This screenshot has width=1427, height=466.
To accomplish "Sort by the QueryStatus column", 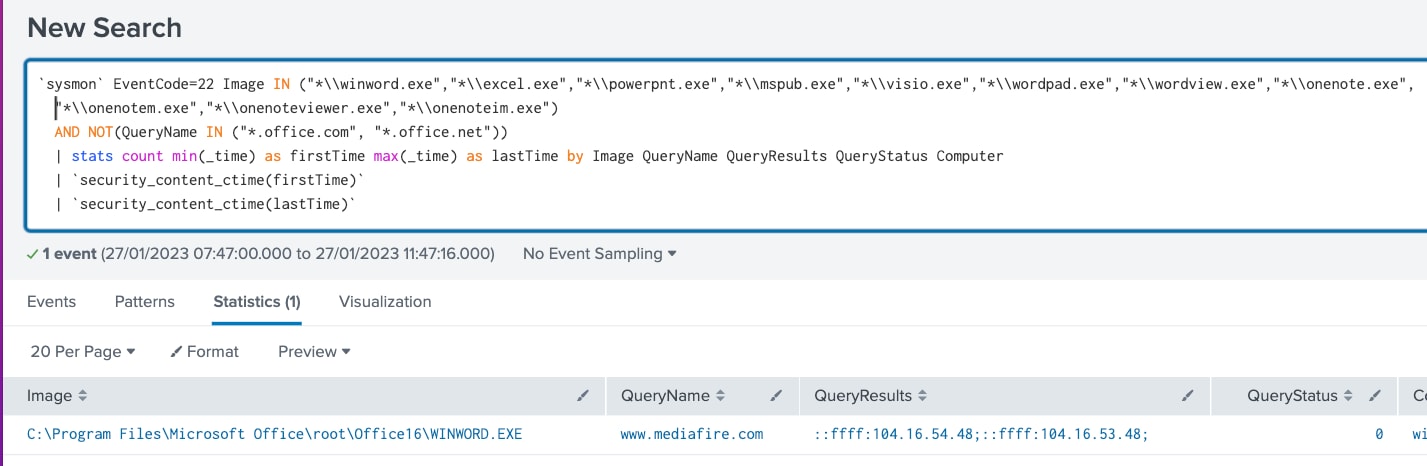I will (1300, 396).
